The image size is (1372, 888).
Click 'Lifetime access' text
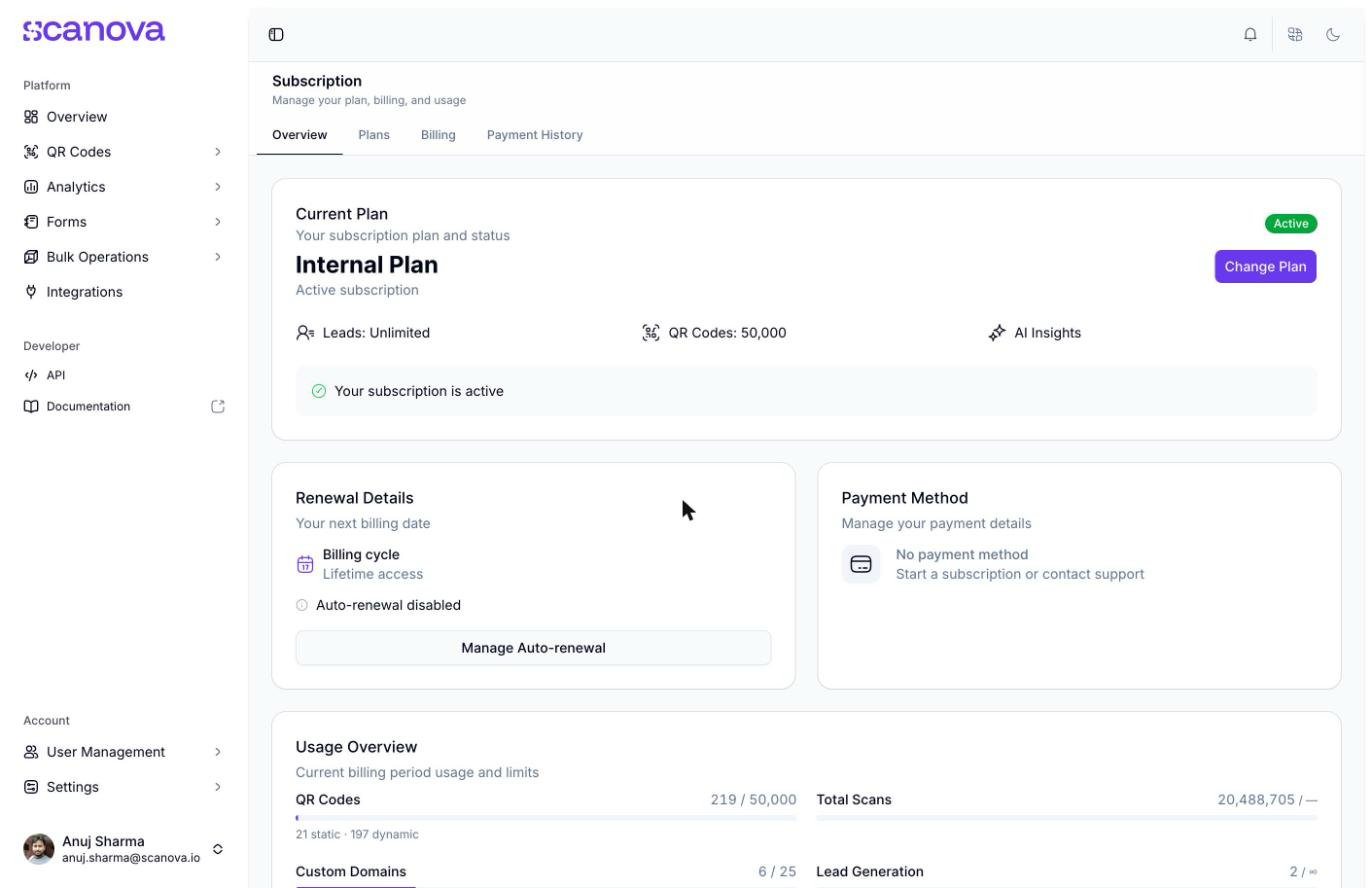pos(373,575)
